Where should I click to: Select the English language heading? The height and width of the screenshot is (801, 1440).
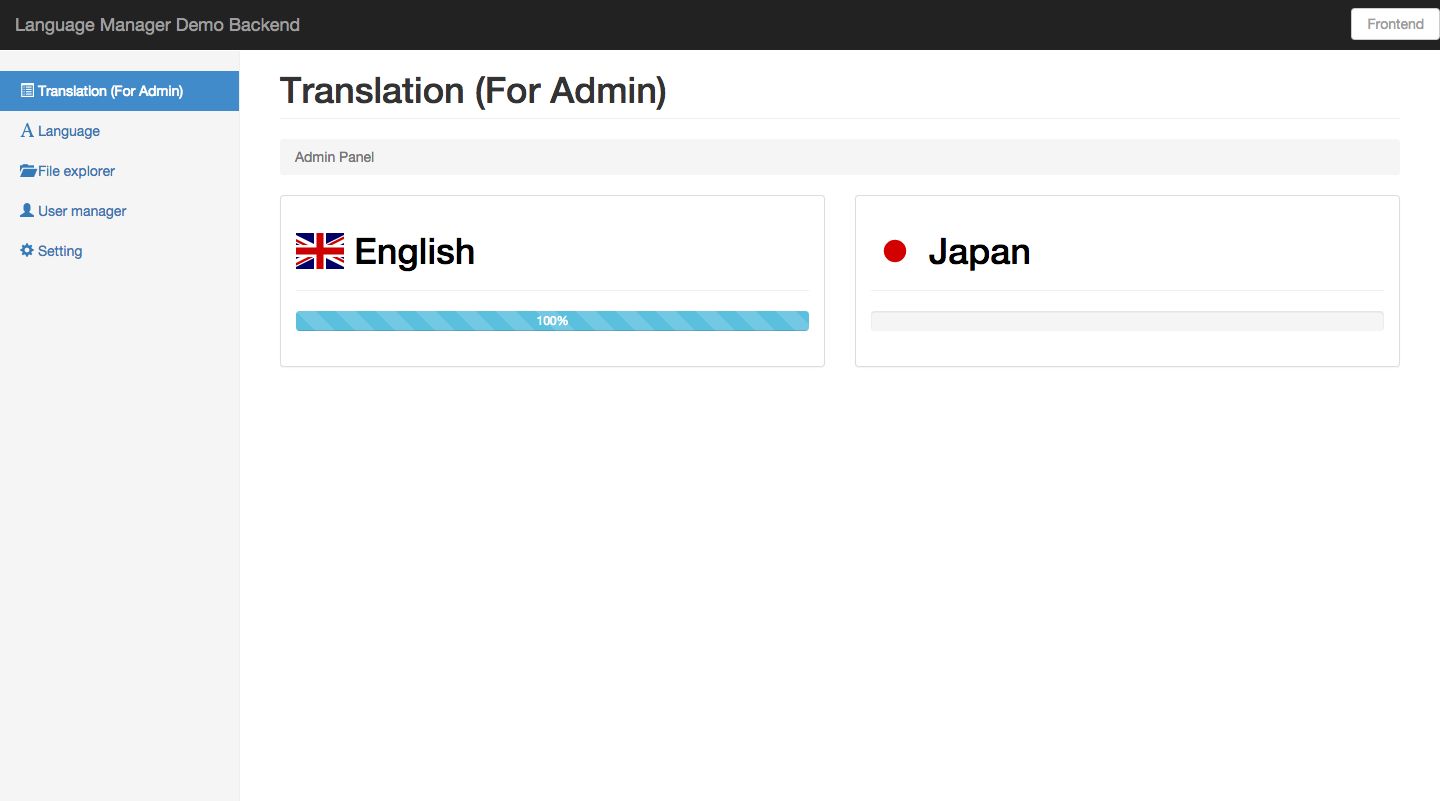click(414, 251)
